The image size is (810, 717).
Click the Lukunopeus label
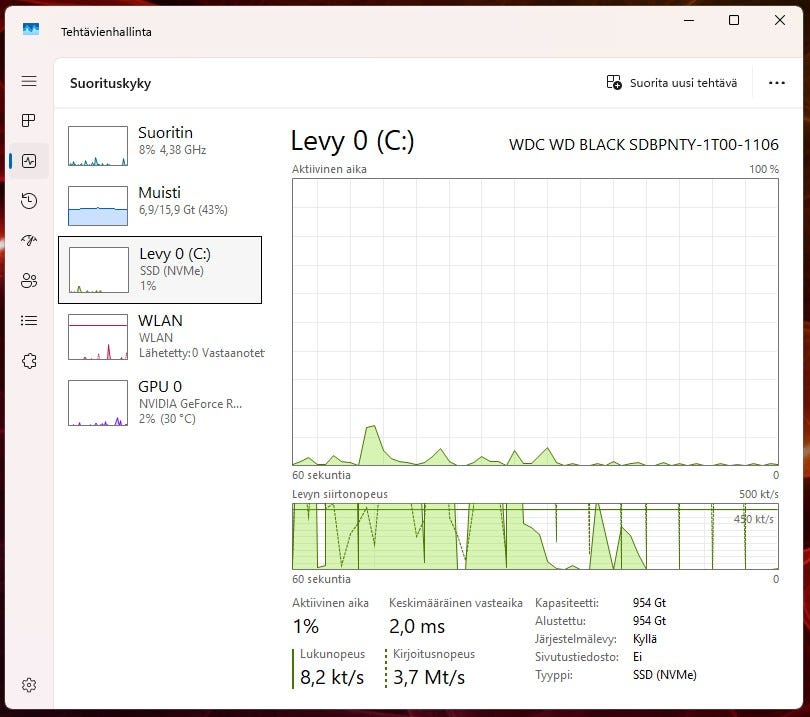[x=332, y=654]
